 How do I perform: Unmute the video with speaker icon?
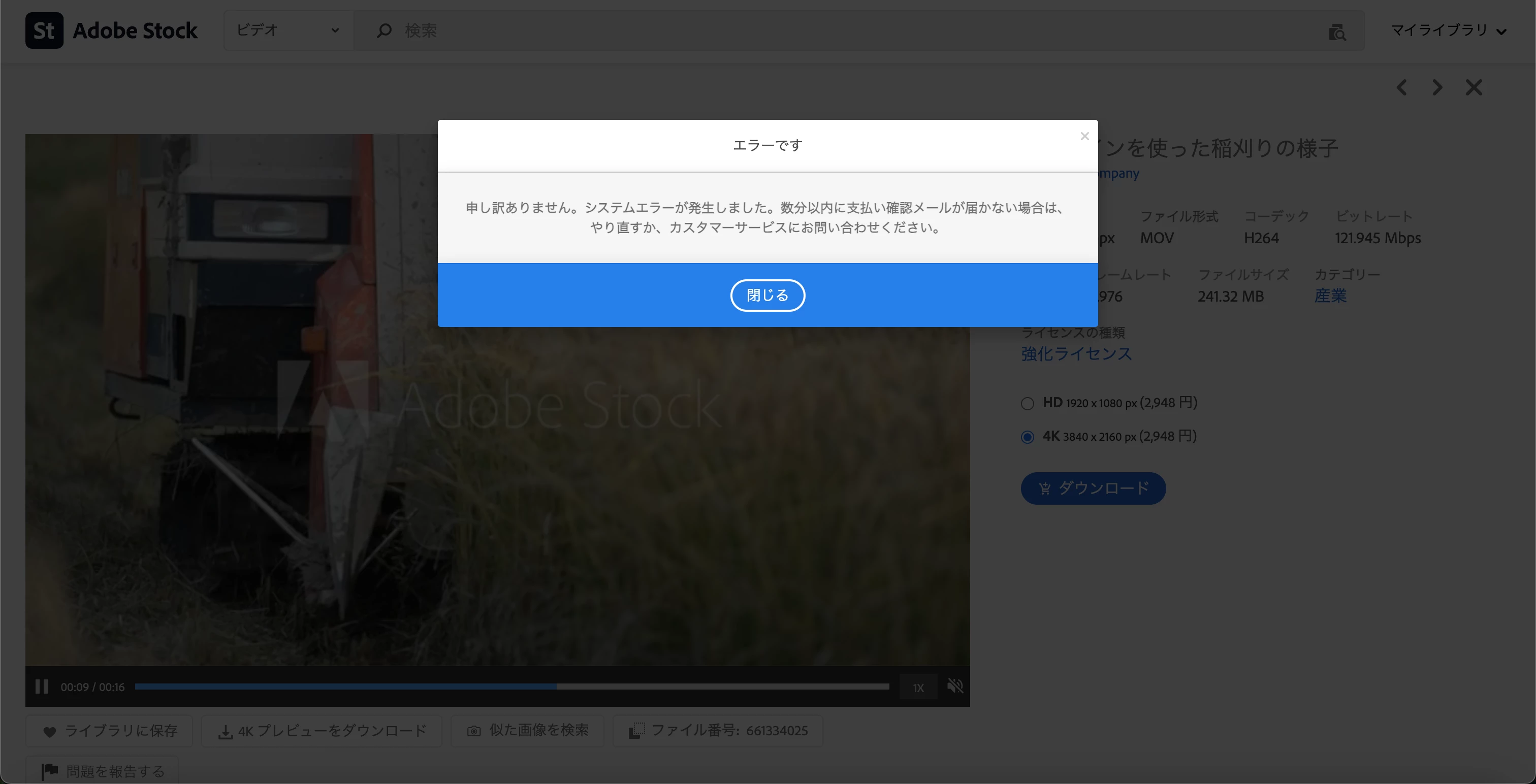(x=955, y=686)
